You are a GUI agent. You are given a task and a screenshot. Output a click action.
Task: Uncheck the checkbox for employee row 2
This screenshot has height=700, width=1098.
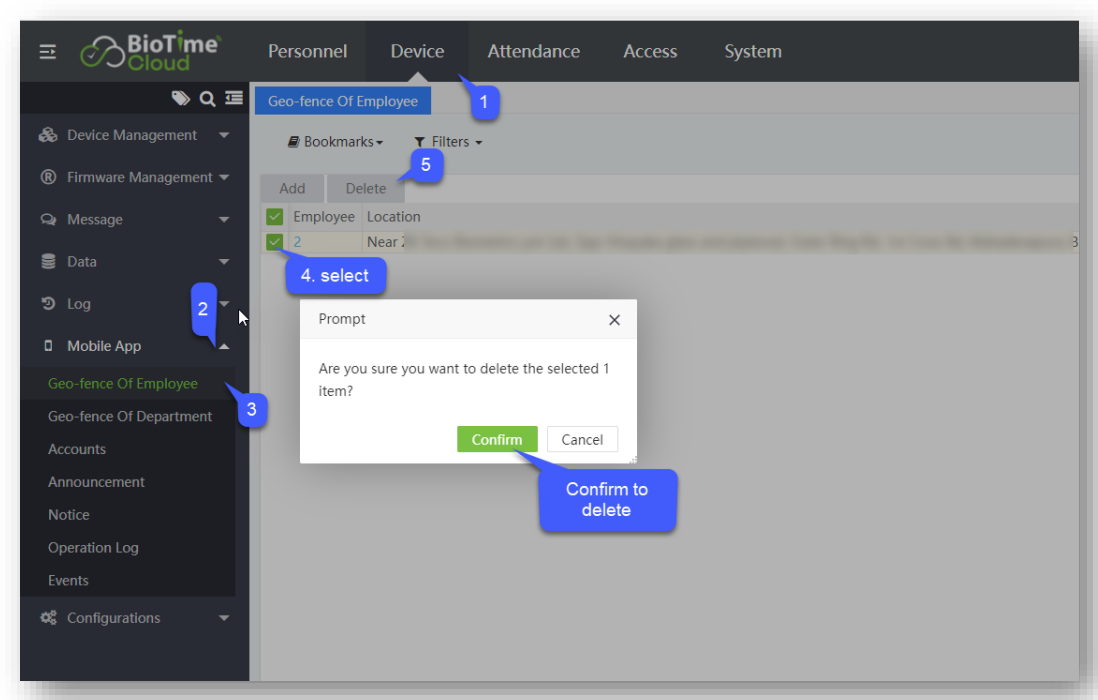(275, 241)
